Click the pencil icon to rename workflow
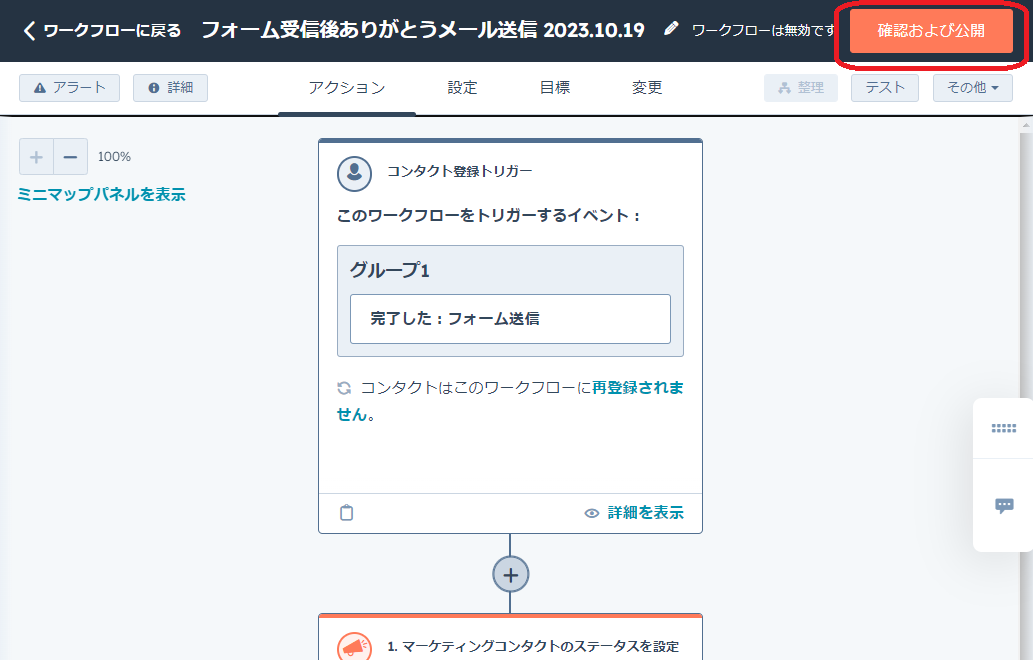The height and width of the screenshot is (660, 1033). point(671,29)
